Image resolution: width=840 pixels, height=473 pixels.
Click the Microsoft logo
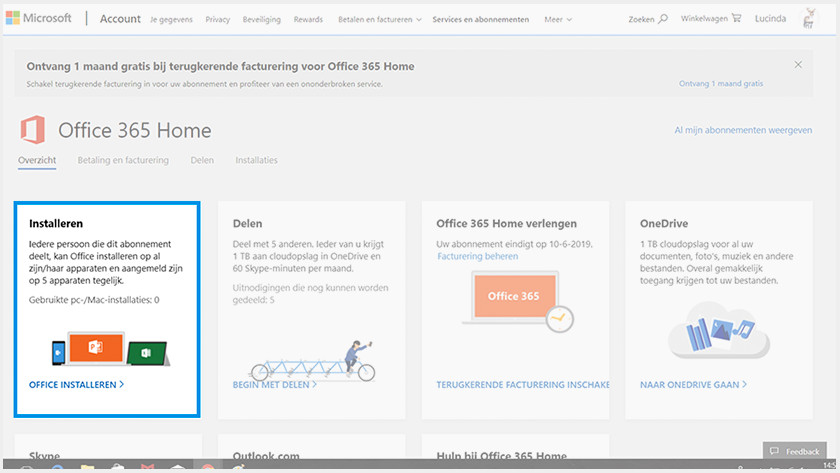click(39, 18)
